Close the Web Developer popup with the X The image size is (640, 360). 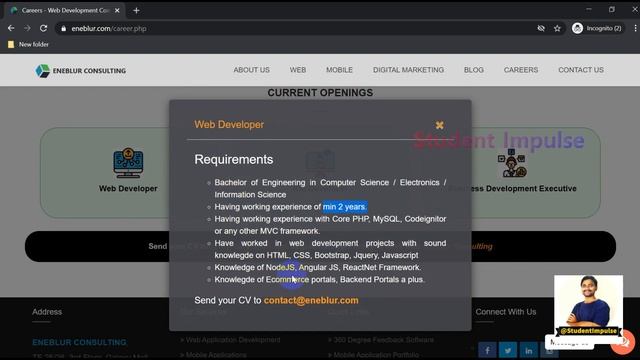[439, 125]
